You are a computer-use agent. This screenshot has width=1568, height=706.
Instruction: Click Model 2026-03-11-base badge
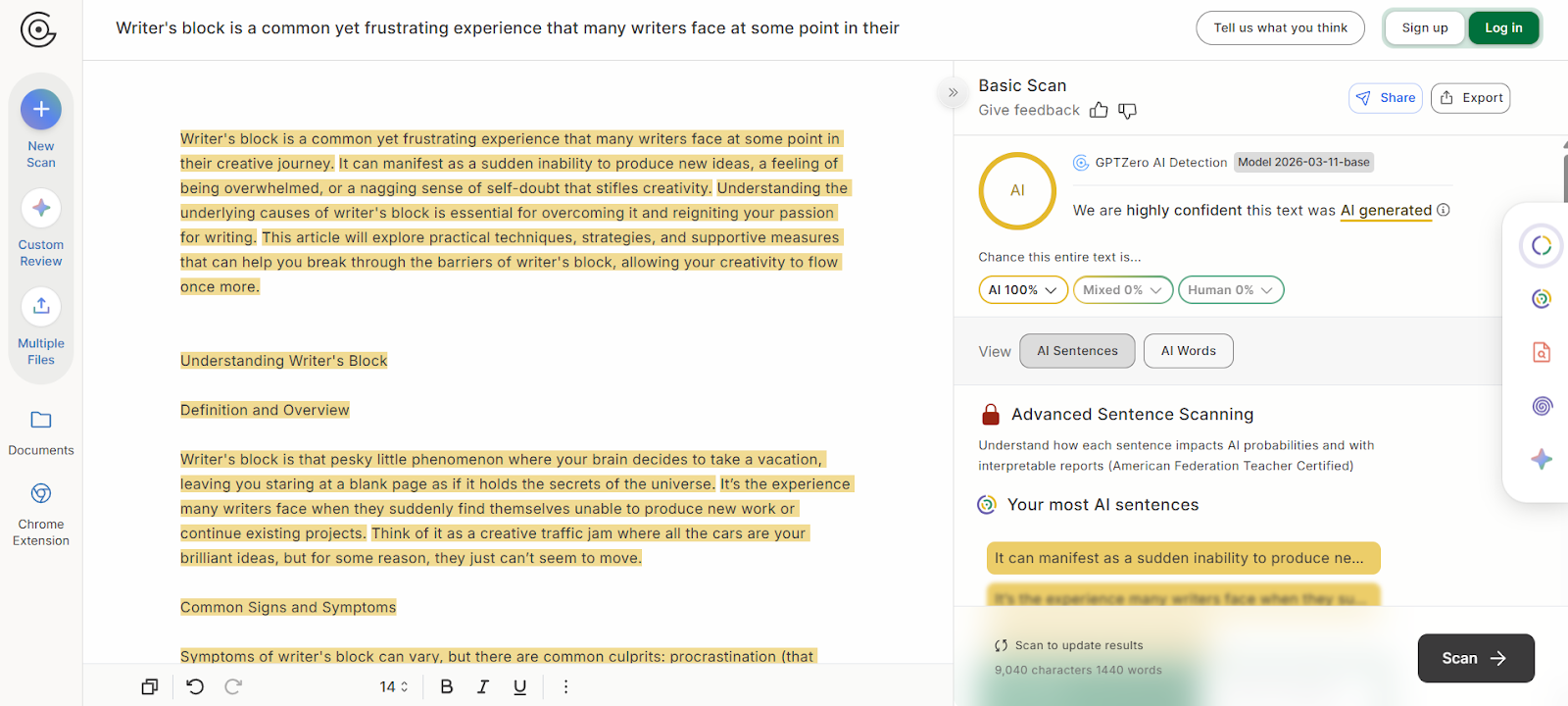click(x=1303, y=162)
